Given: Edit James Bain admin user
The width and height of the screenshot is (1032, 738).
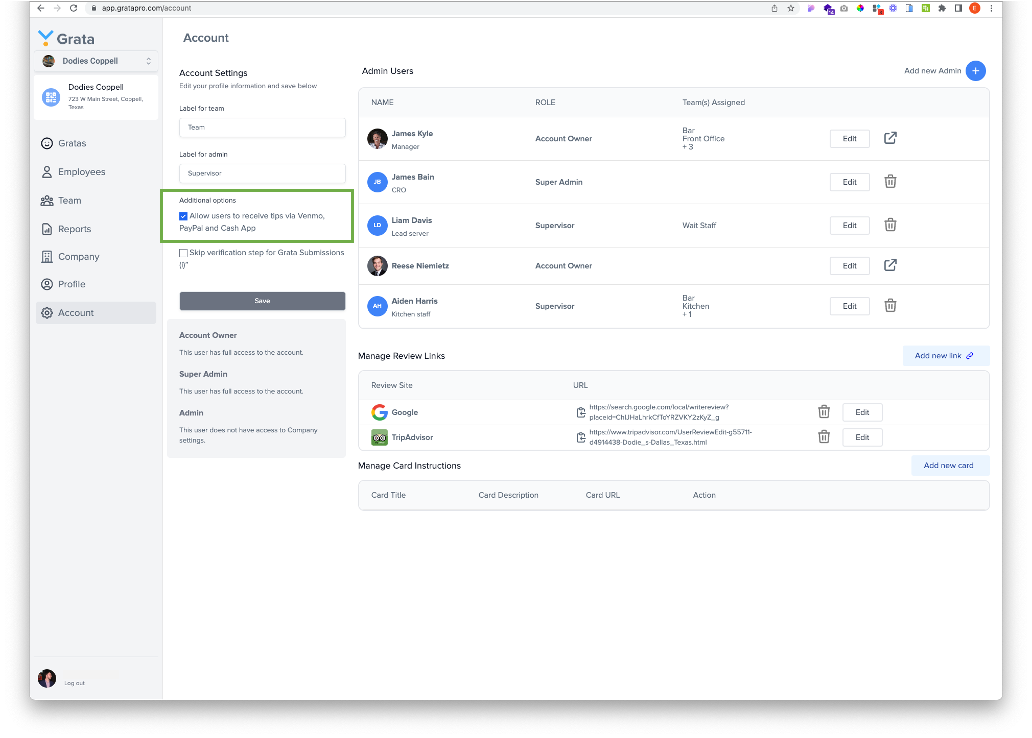Looking at the screenshot, I should 850,182.
